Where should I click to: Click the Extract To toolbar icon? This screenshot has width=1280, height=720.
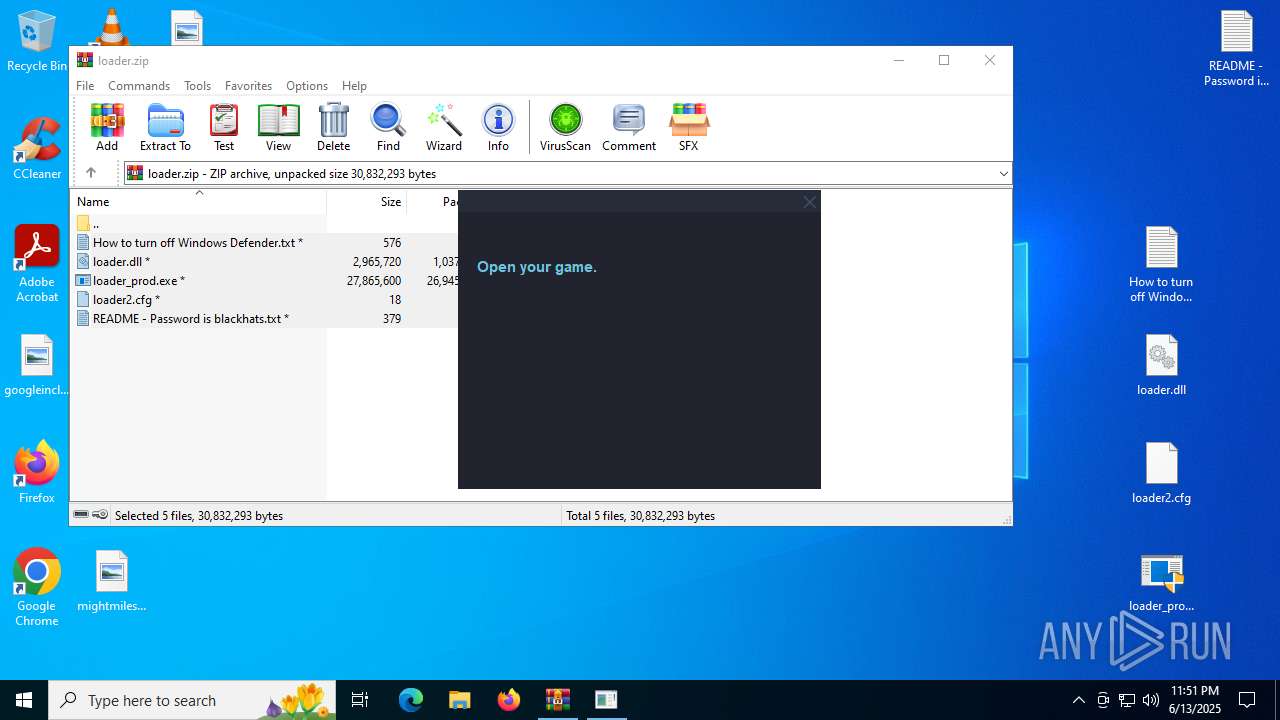[x=165, y=127]
